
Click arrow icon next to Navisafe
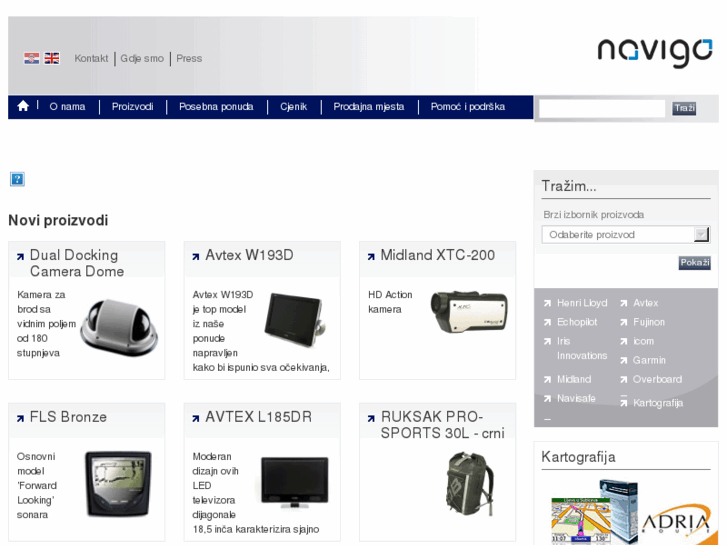coord(548,398)
